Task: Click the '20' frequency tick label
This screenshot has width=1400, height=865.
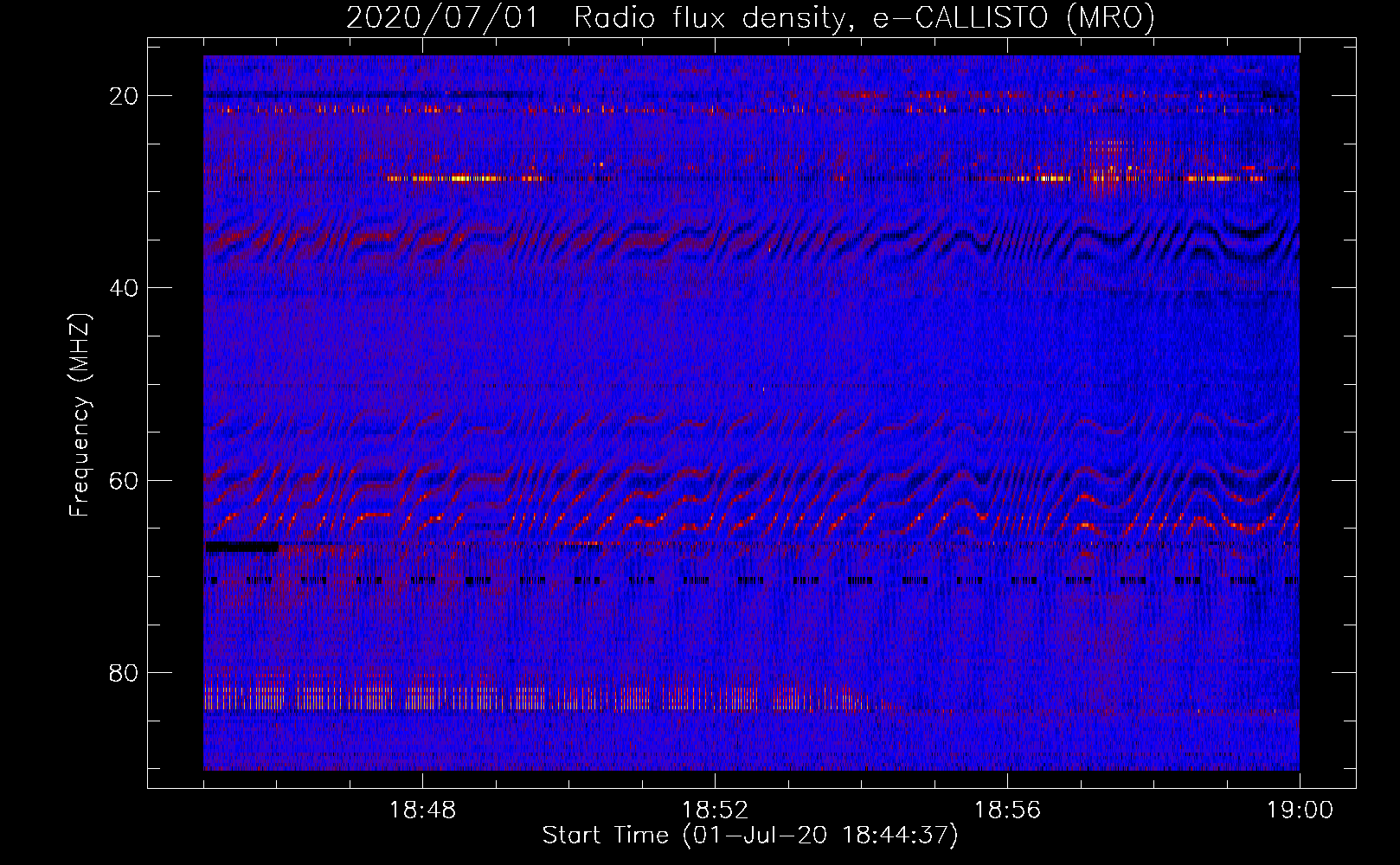Action: (124, 96)
